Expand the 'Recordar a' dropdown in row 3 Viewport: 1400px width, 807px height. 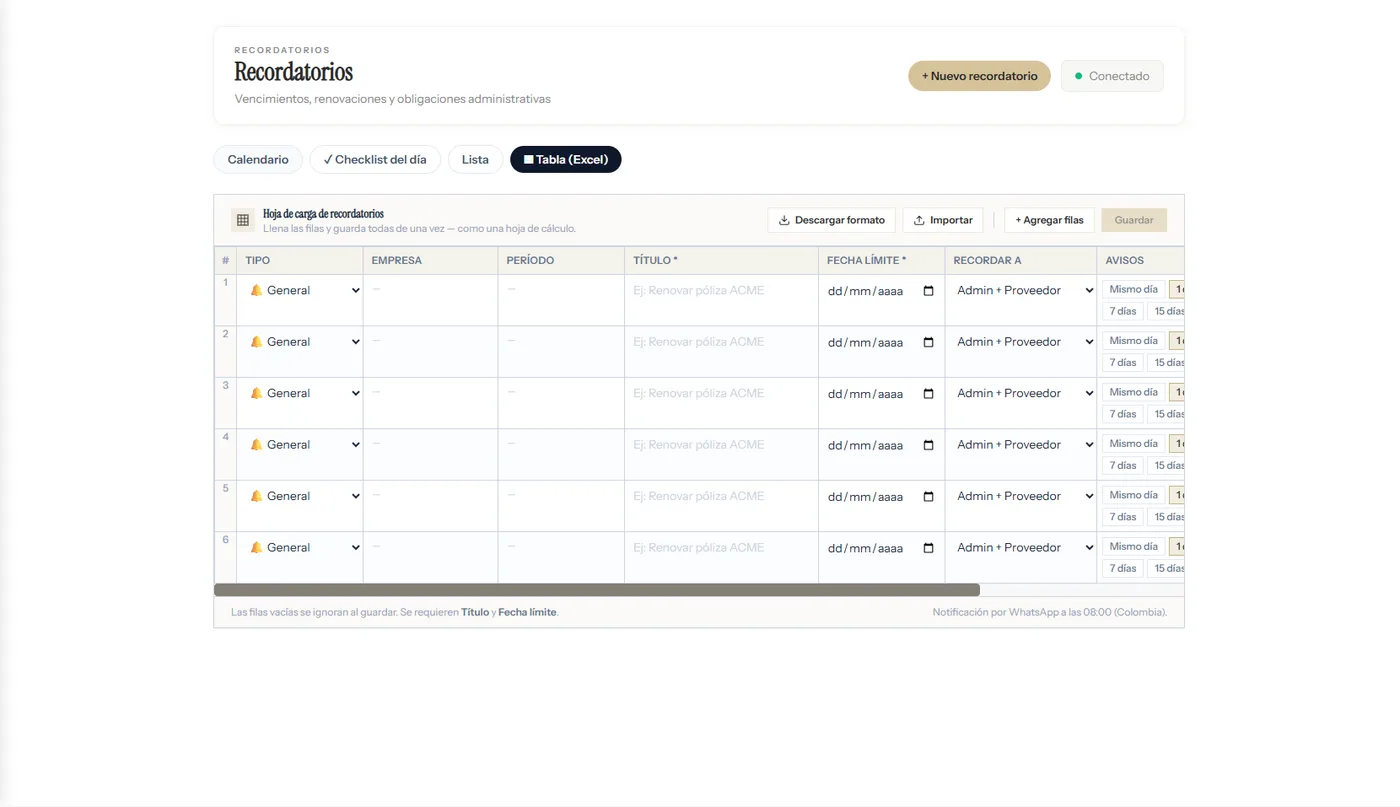1021,393
